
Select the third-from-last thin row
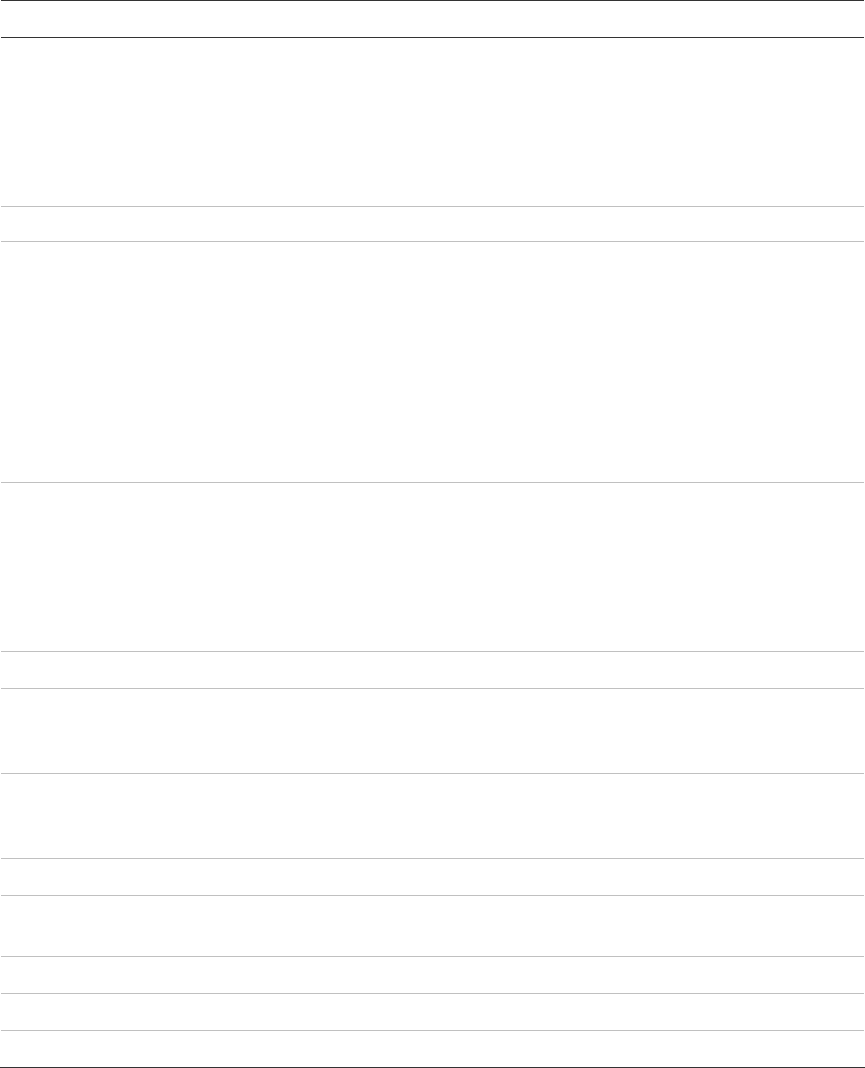point(432,974)
